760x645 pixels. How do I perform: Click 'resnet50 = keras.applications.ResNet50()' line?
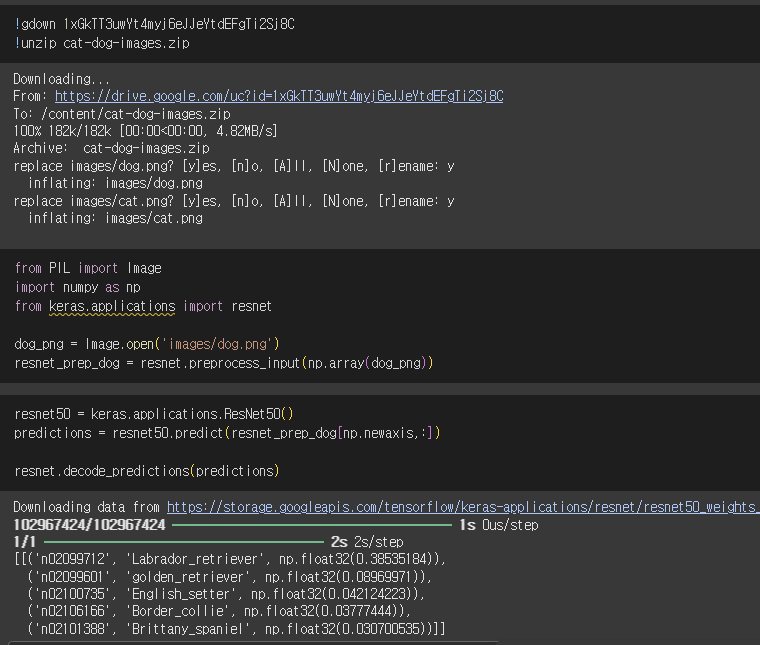click(x=154, y=414)
